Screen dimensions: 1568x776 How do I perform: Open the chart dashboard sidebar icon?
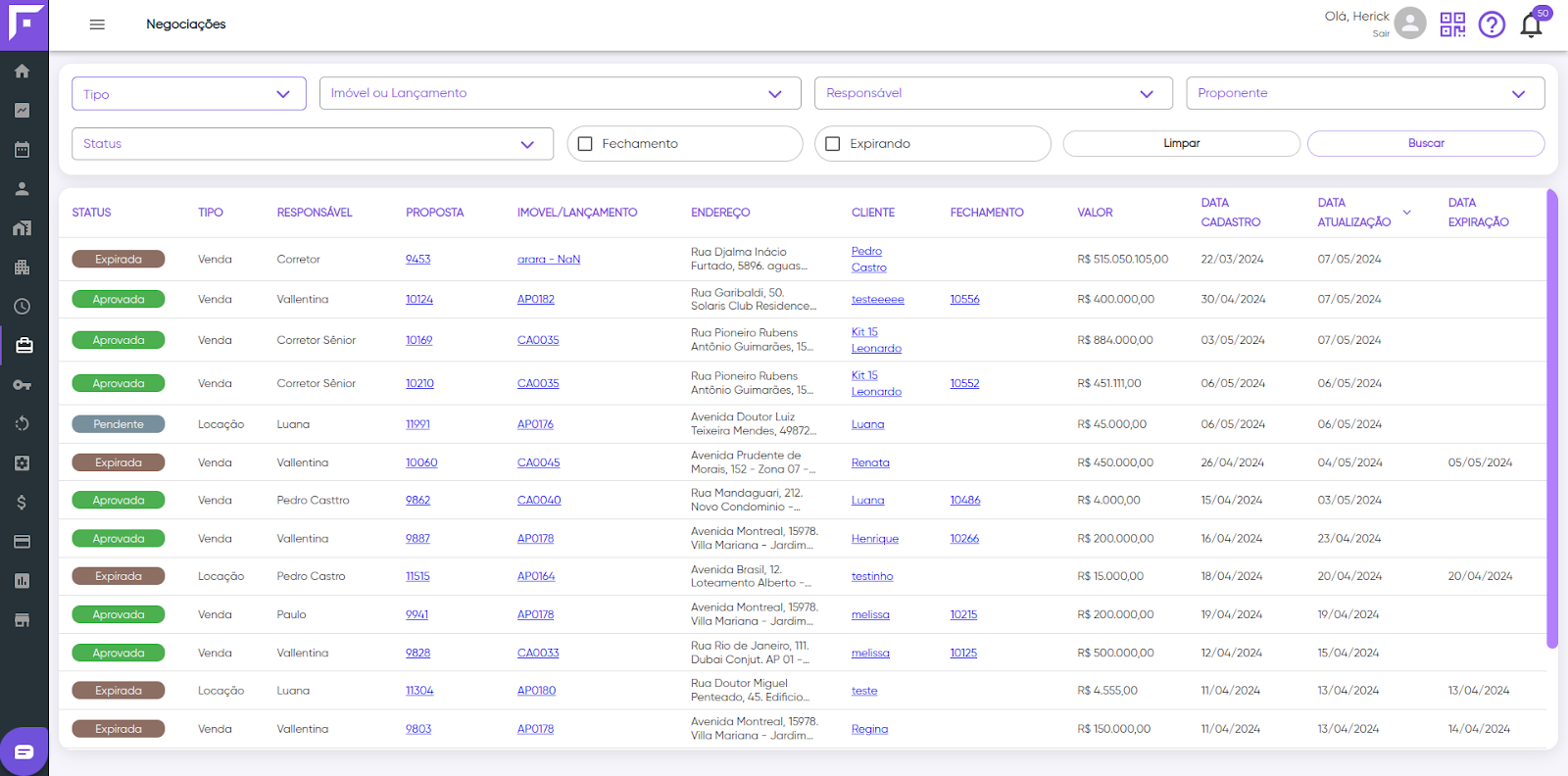pos(22,111)
